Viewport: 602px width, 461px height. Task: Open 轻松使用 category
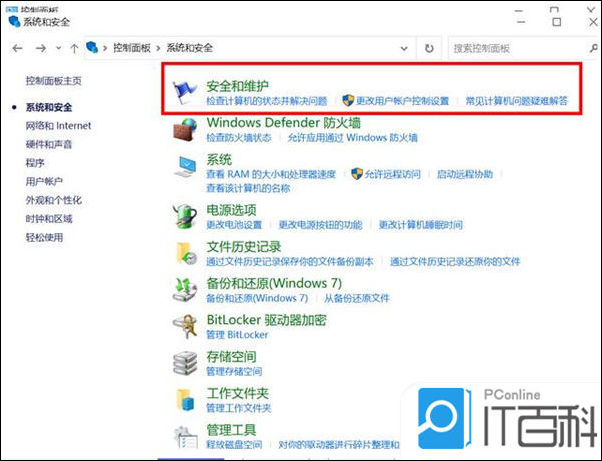44,237
